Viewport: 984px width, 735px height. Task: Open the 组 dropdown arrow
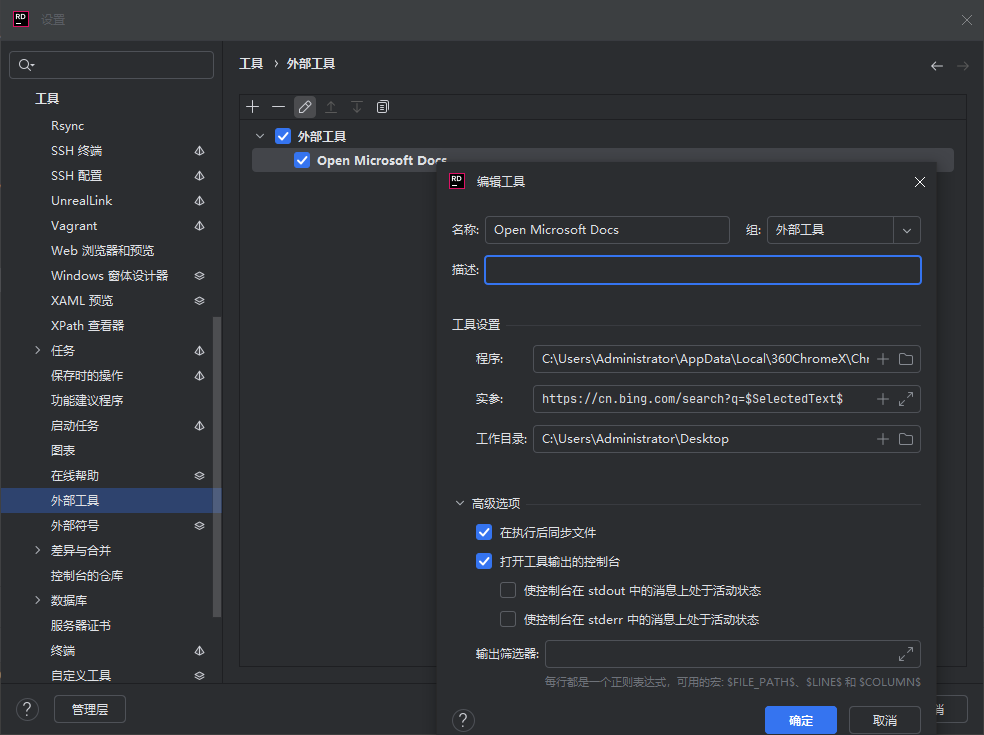point(907,230)
